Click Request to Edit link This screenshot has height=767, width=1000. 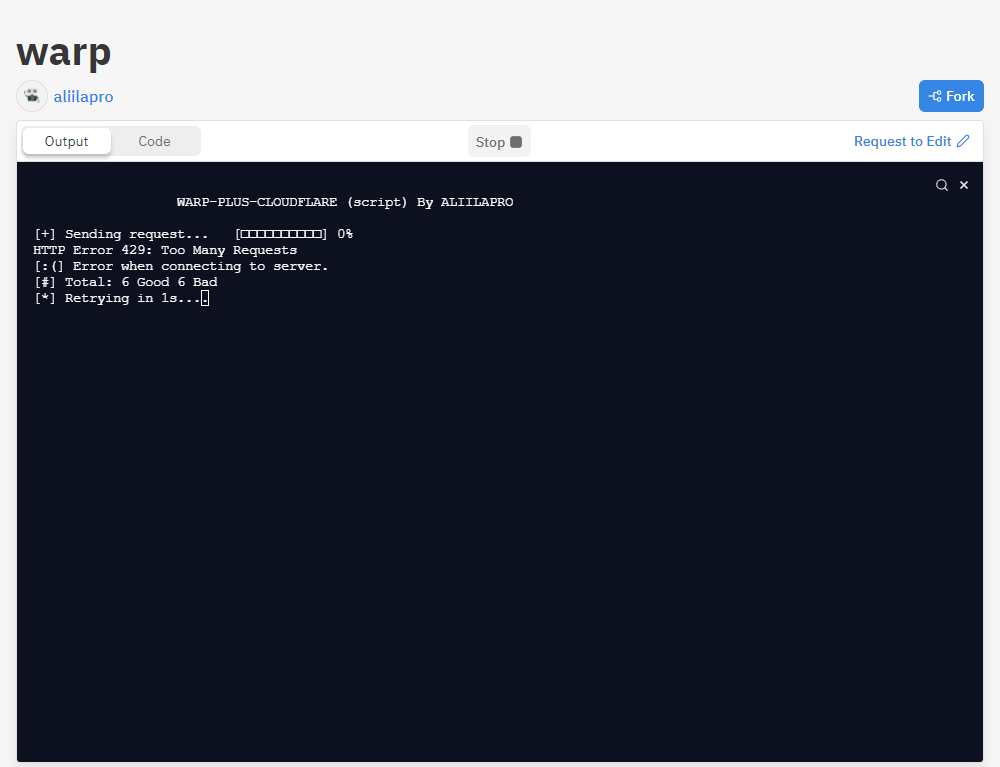(x=911, y=141)
